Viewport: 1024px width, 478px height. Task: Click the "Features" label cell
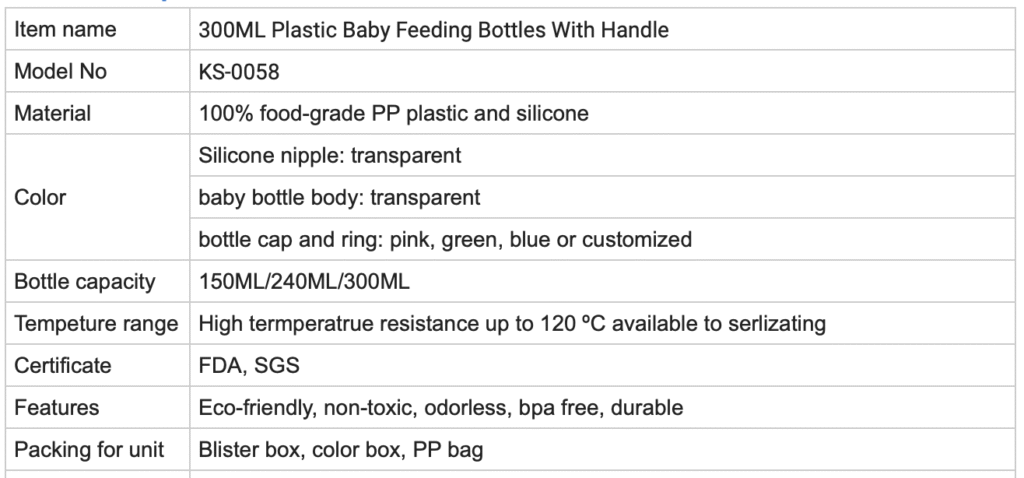point(57,408)
